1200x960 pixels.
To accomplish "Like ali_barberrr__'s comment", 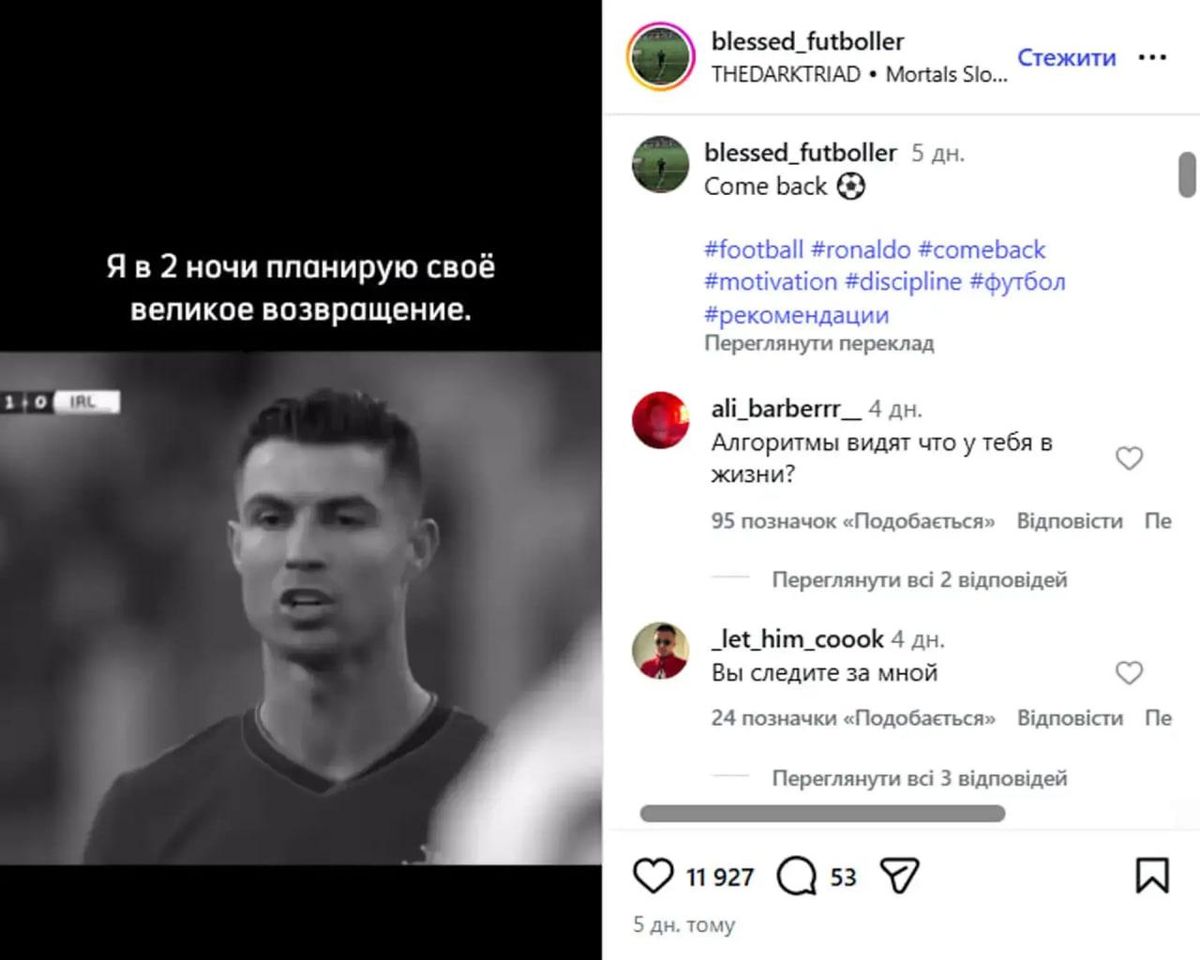I will point(1129,459).
